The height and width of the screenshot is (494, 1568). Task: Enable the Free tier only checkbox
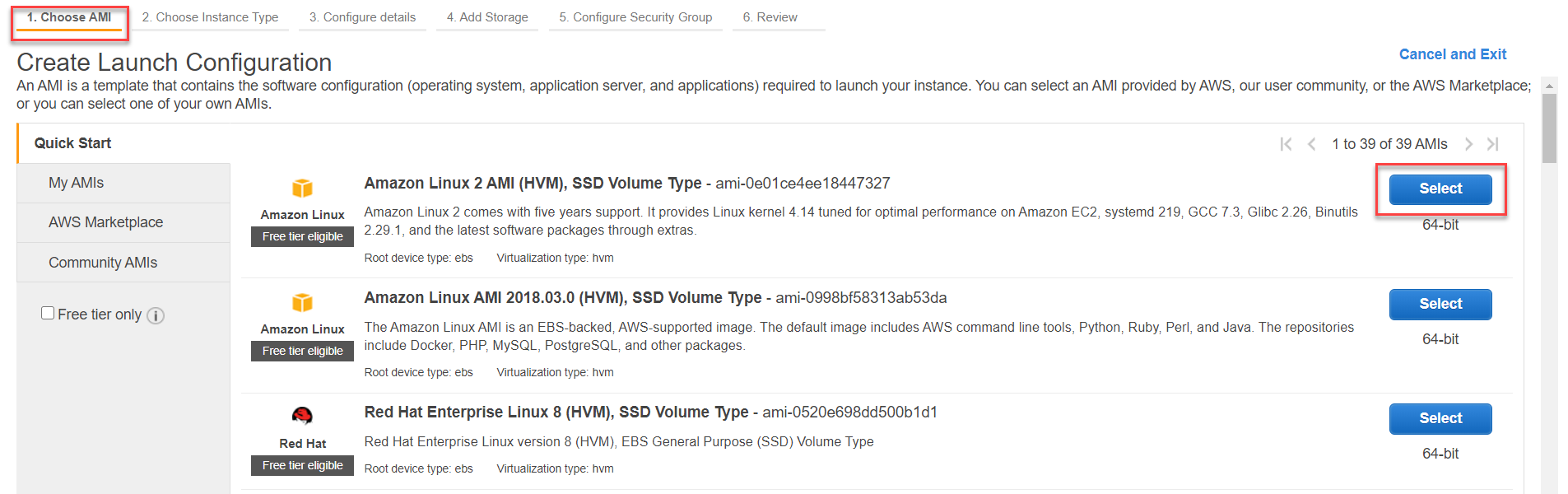pos(48,313)
